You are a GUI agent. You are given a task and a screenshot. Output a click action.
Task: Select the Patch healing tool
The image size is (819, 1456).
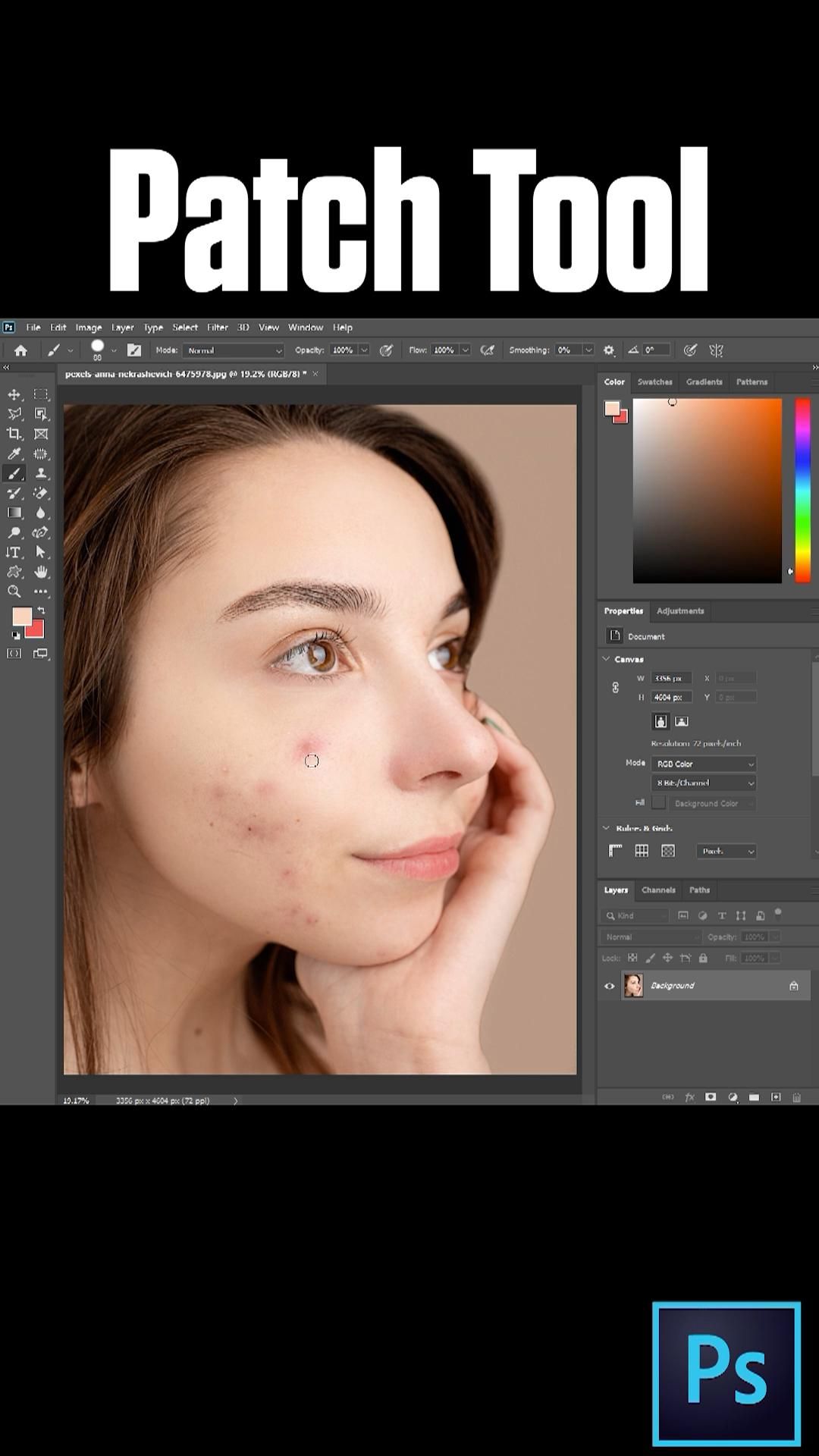[x=41, y=453]
